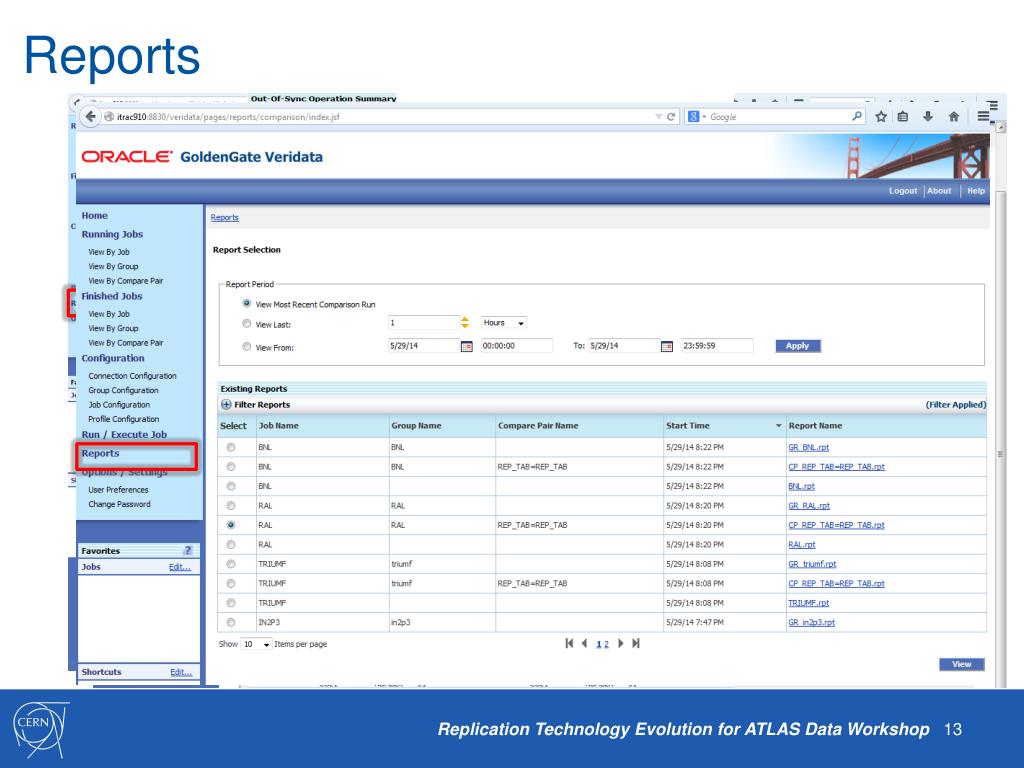Screen dimensions: 1024x768
Task: Sort by Start Time column arrow
Action: 778,426
